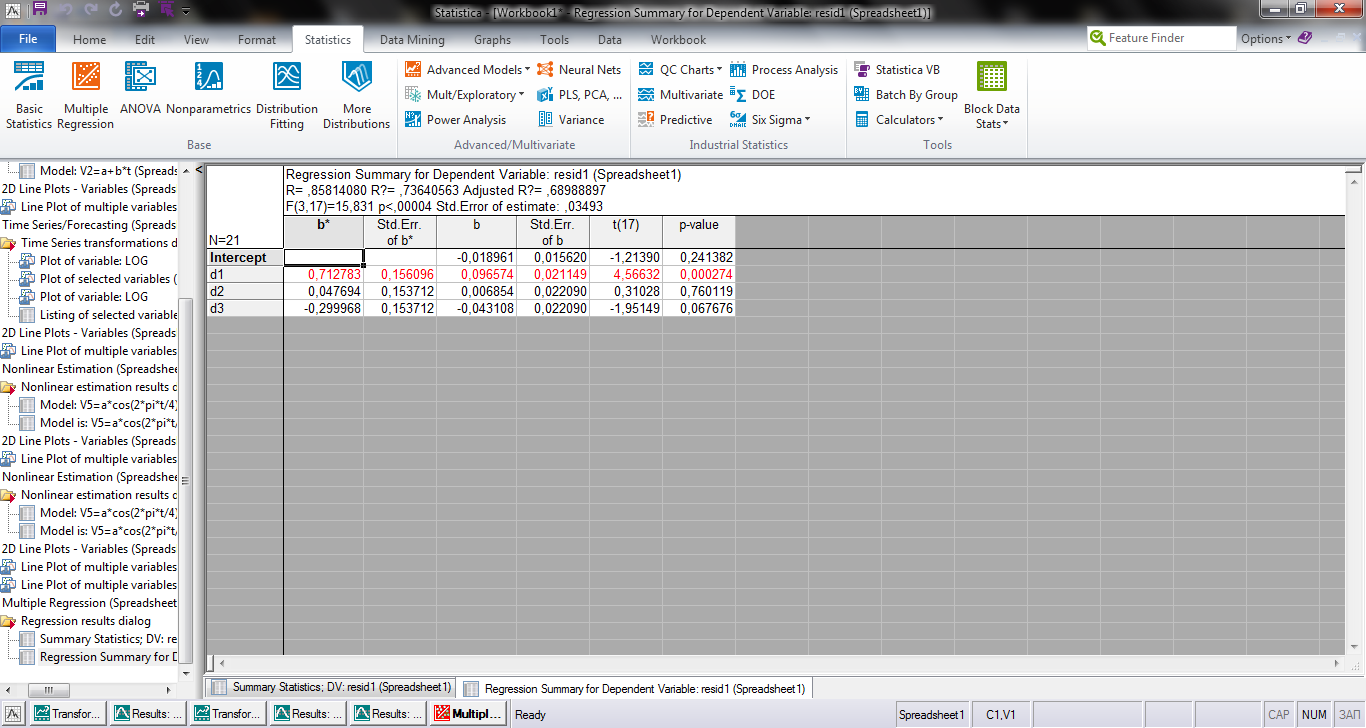Switch to Summary Statistics sheet tab
The image size is (1366, 728).
tap(331, 688)
